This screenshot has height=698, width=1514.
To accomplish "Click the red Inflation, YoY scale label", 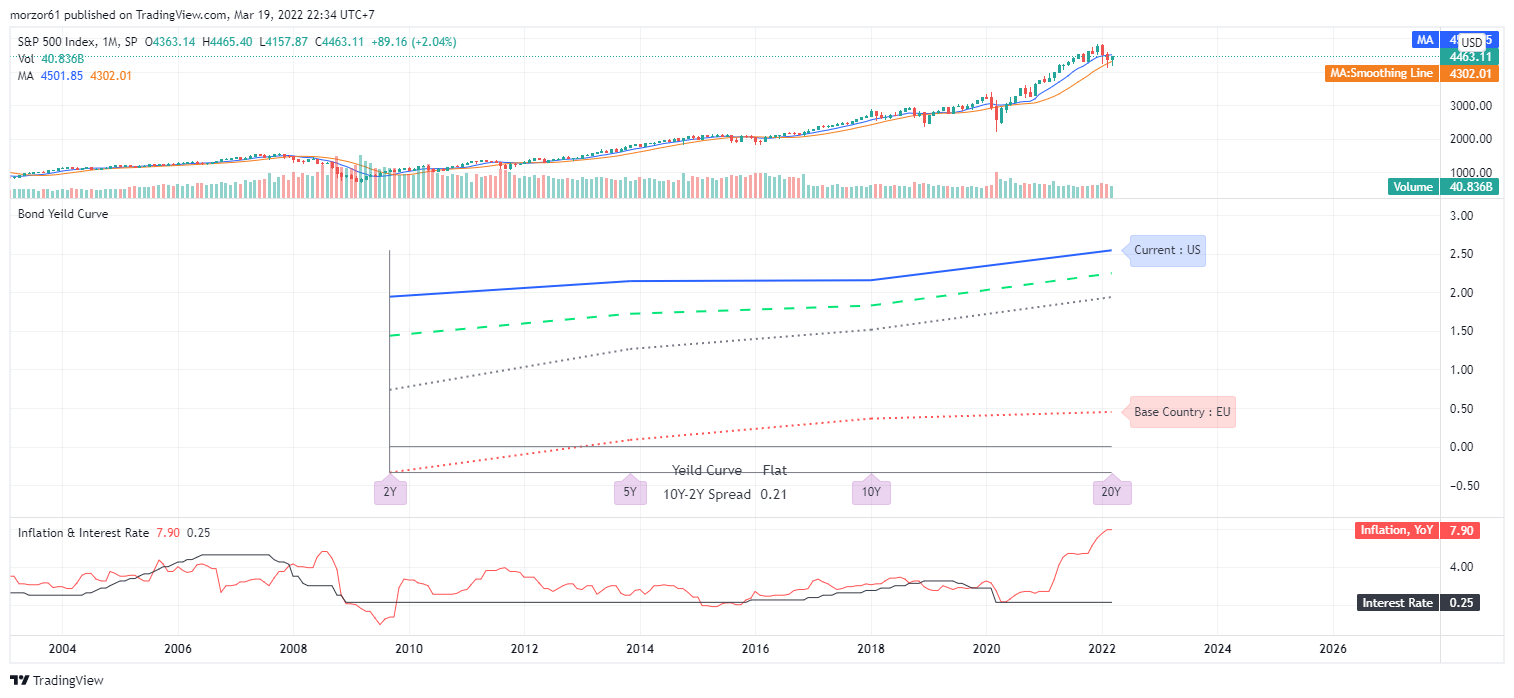I will pyautogui.click(x=1398, y=530).
